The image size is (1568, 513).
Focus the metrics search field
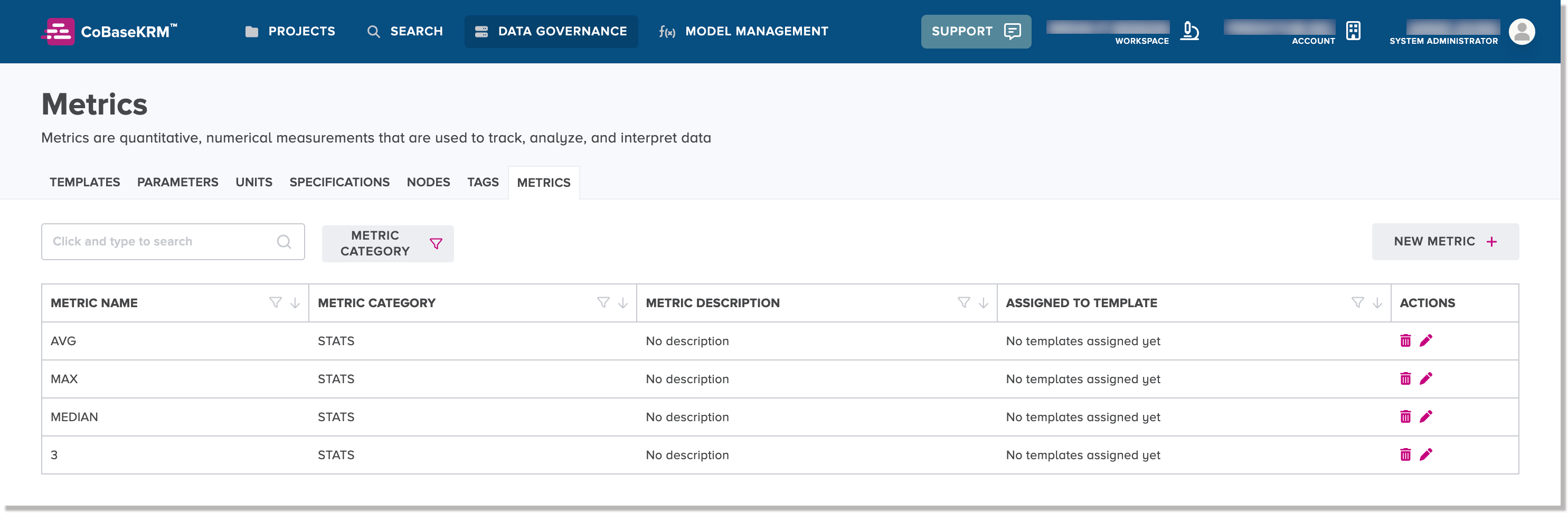click(173, 242)
